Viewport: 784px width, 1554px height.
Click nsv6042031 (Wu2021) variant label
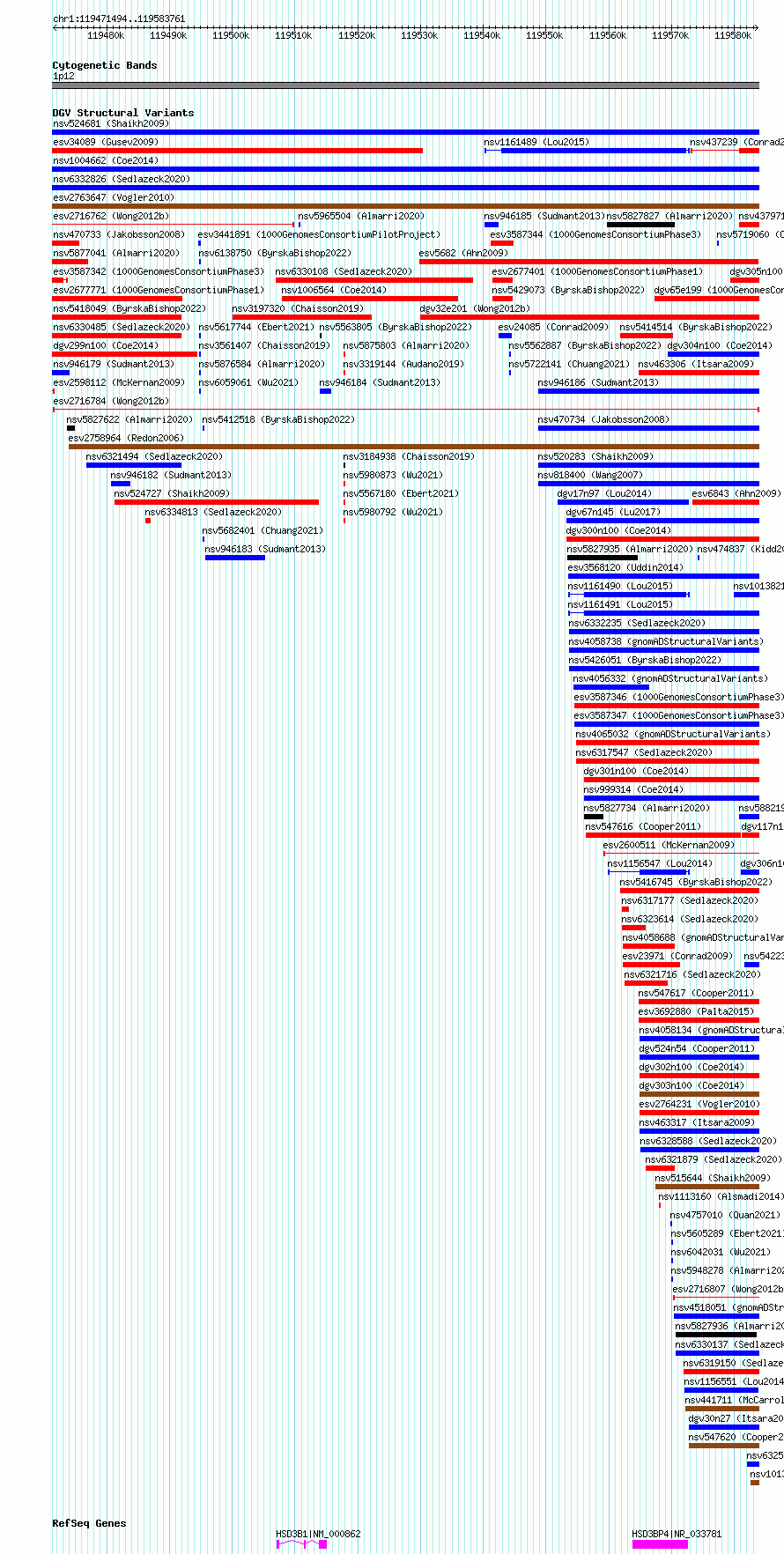point(721,1252)
